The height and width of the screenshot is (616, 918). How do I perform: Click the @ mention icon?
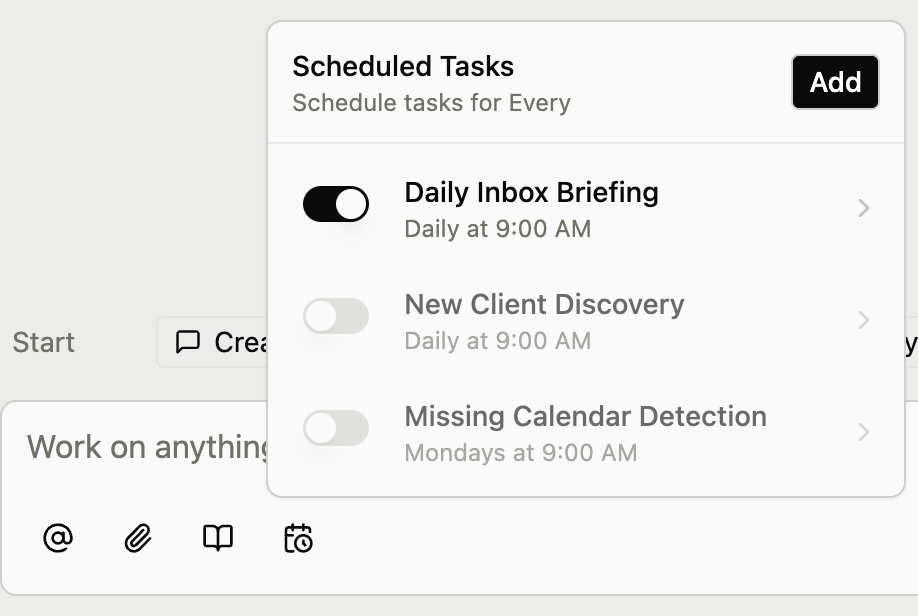tap(58, 538)
